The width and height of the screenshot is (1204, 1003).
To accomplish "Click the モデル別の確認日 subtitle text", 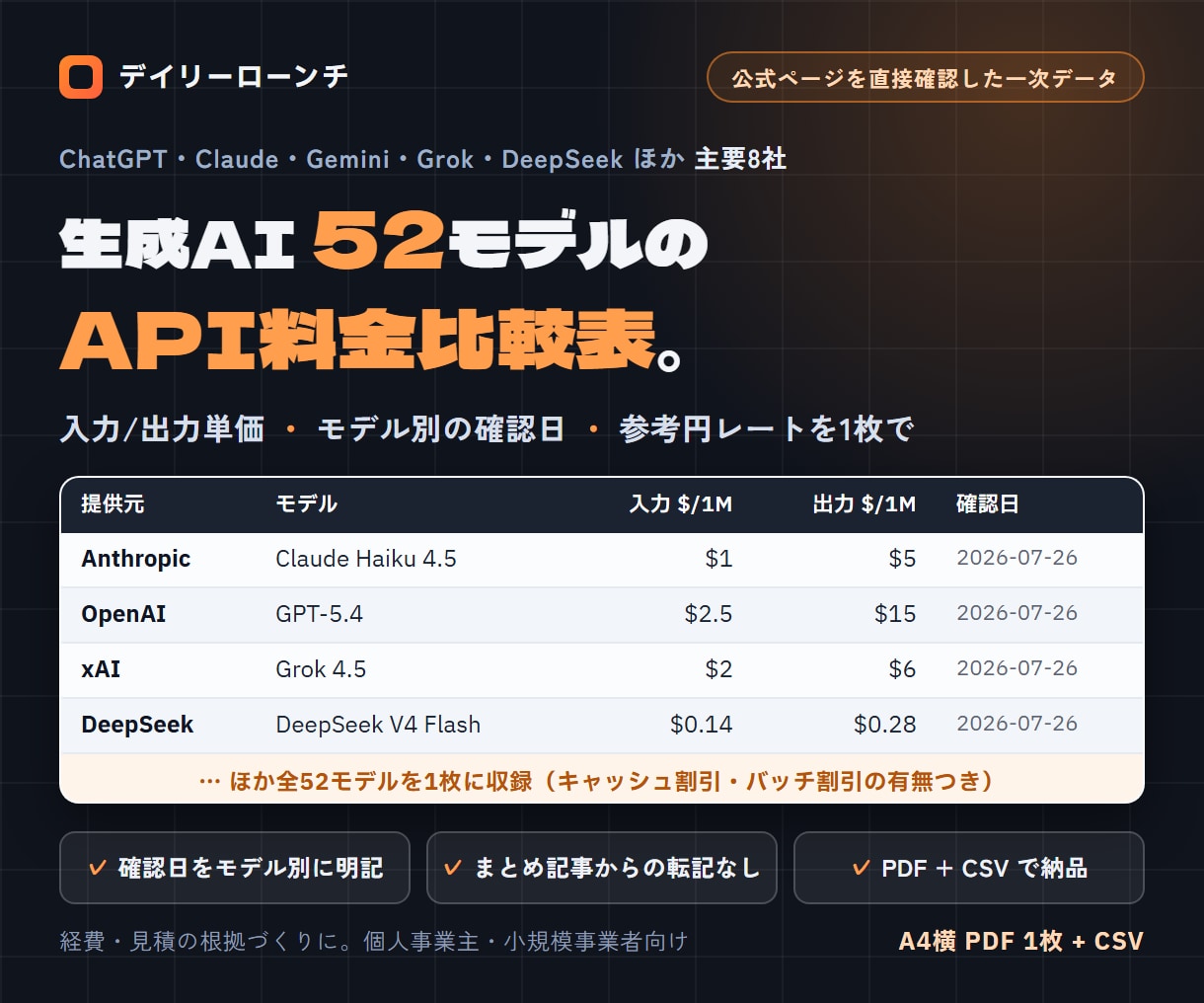I will (441, 429).
